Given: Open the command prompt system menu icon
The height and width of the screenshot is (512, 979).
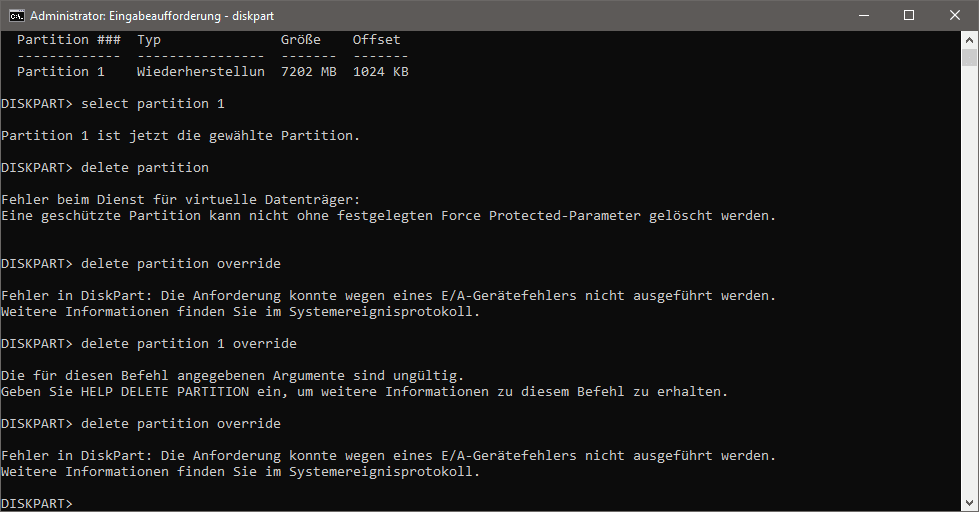Looking at the screenshot, I should pyautogui.click(x=16, y=16).
